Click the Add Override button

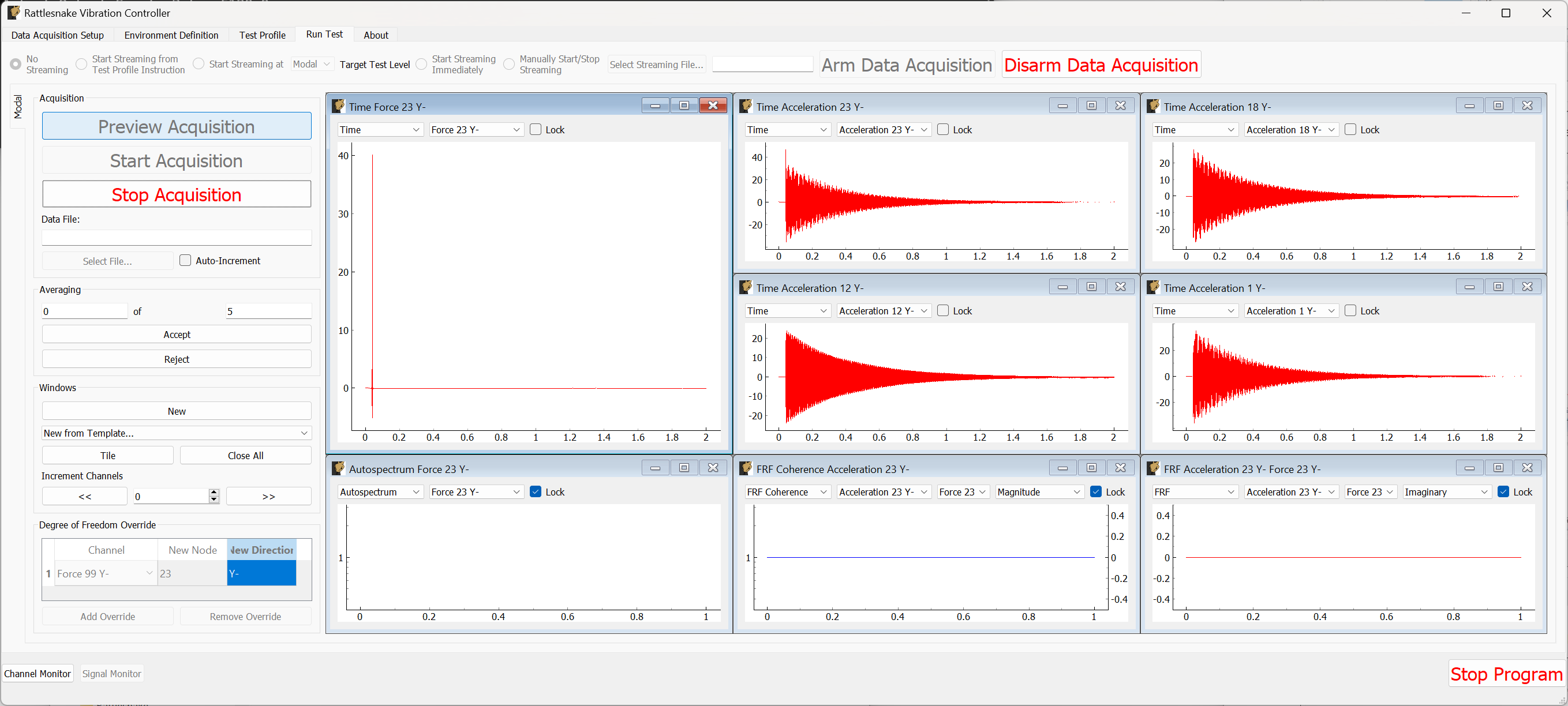pos(107,616)
